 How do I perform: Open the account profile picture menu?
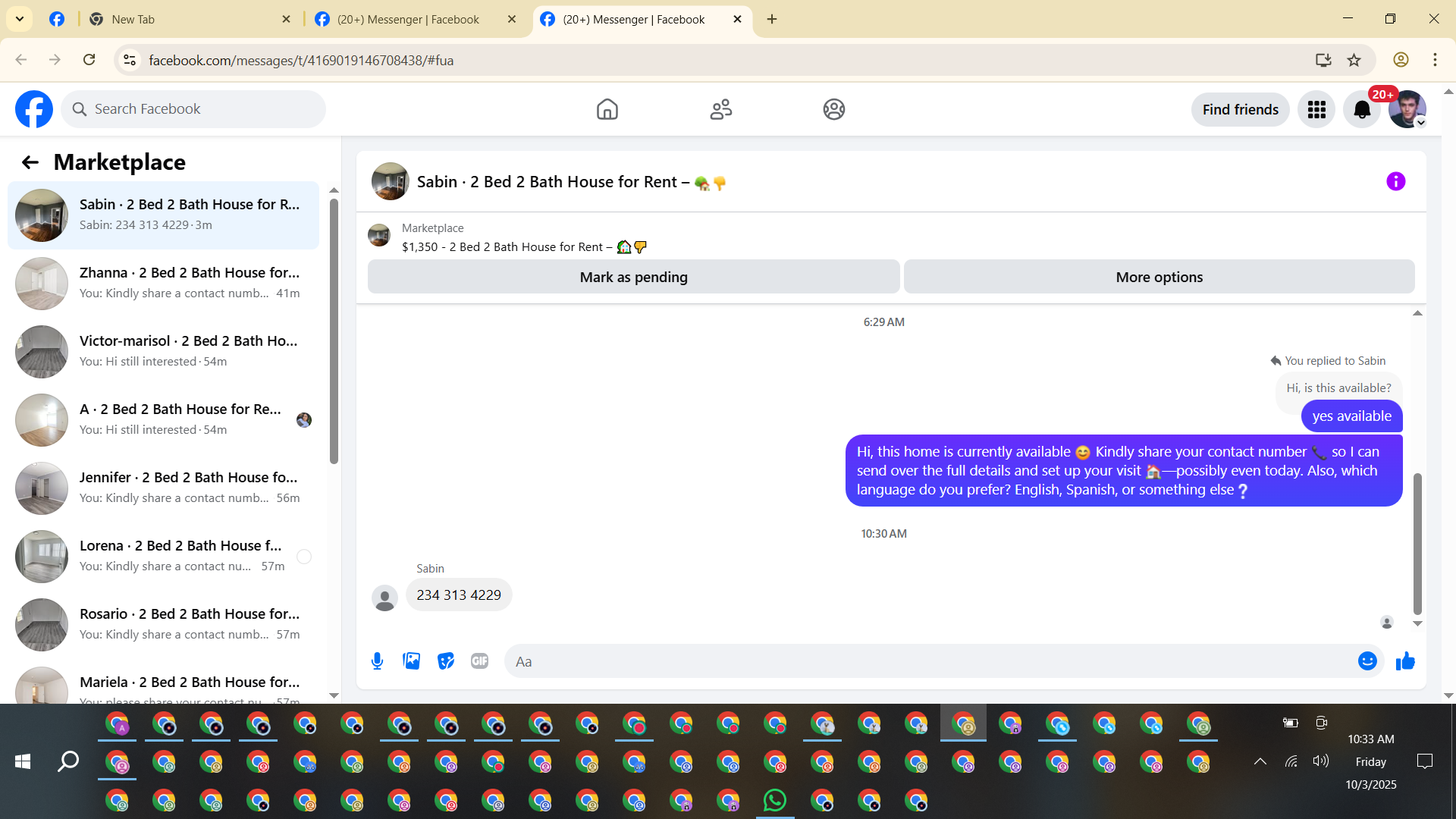click(1407, 110)
